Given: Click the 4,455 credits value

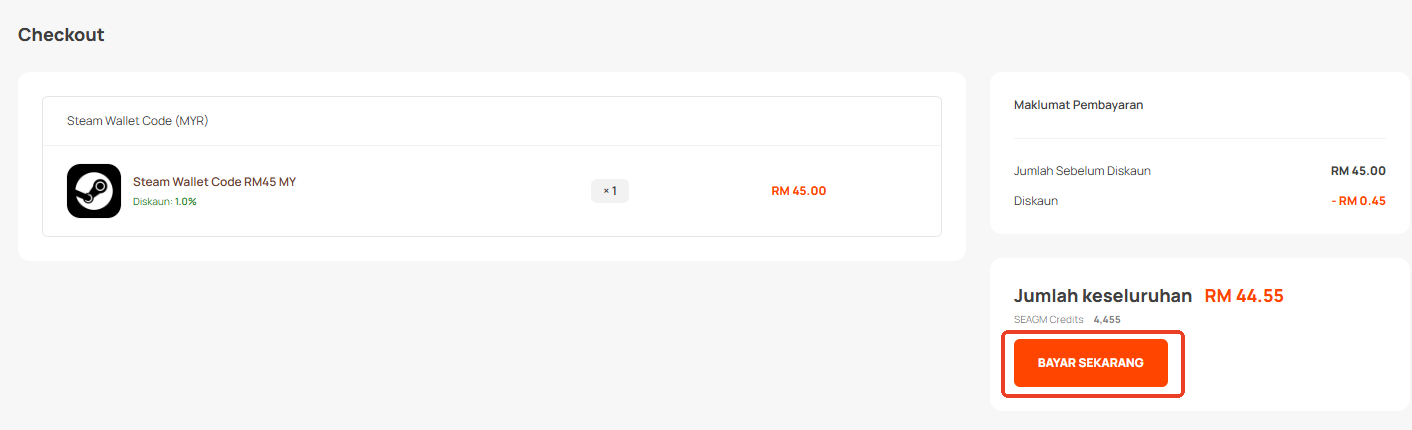Looking at the screenshot, I should click(1107, 320).
